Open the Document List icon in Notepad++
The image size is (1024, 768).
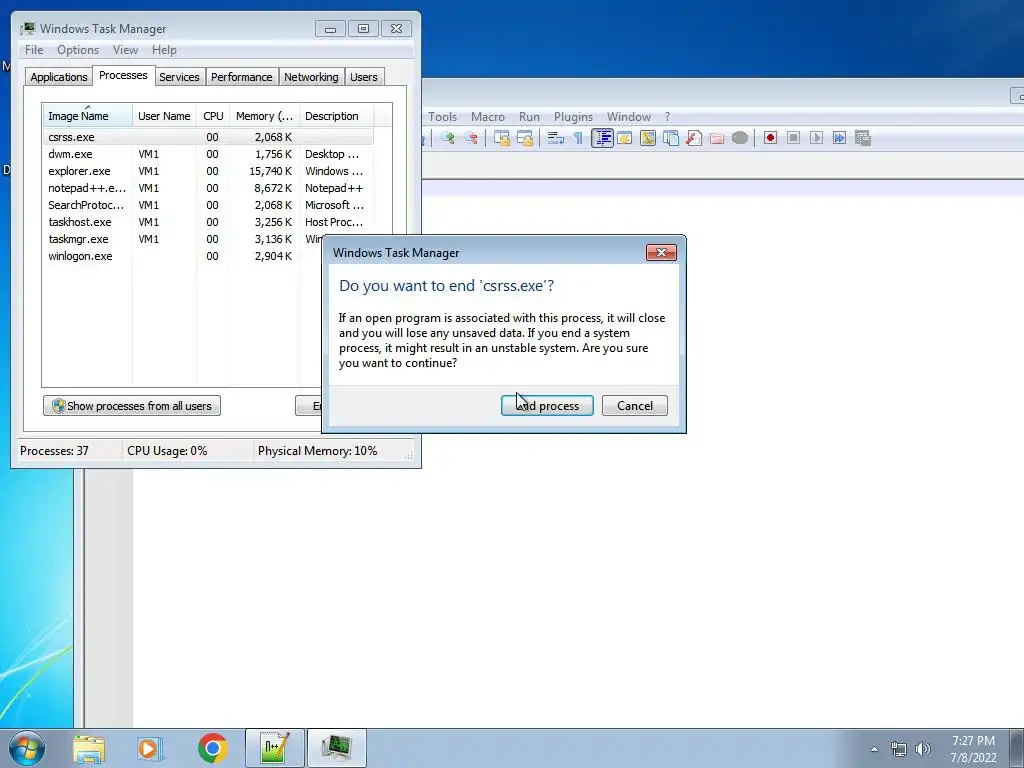point(671,138)
